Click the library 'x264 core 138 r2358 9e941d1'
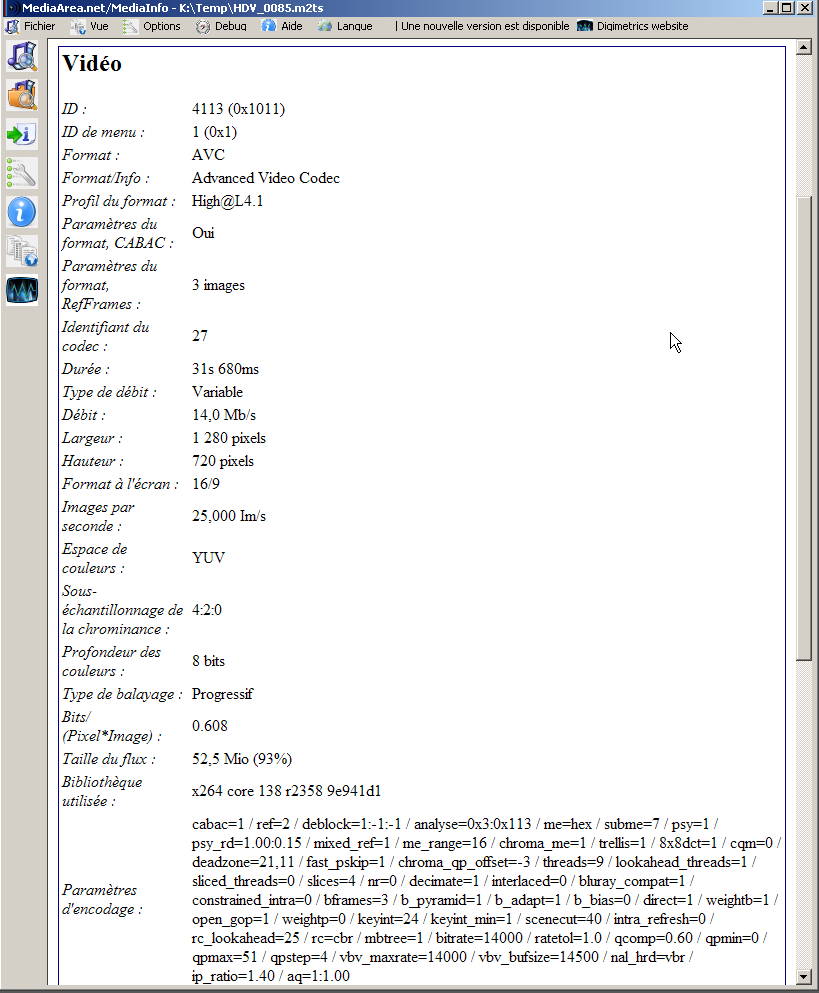This screenshot has height=993, width=819. click(286, 791)
